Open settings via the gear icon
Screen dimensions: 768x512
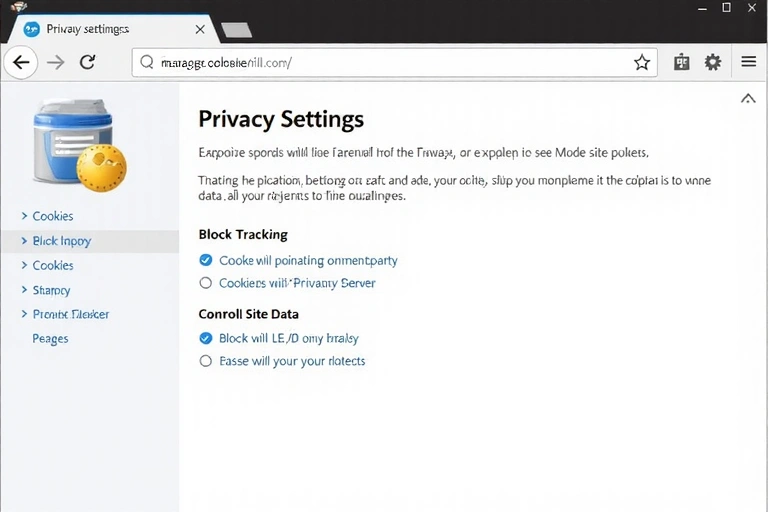[713, 62]
